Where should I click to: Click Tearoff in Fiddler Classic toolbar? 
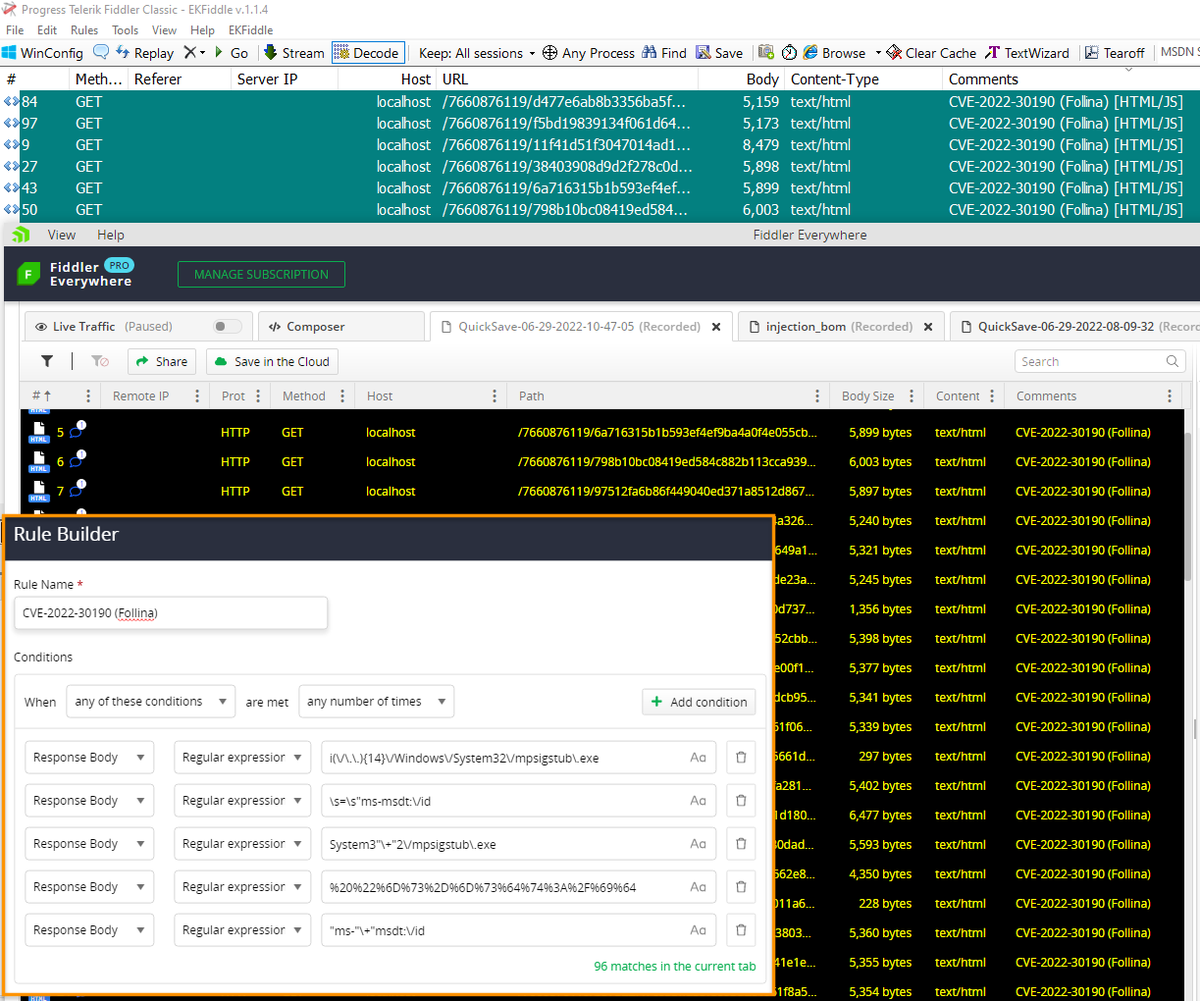click(1115, 53)
